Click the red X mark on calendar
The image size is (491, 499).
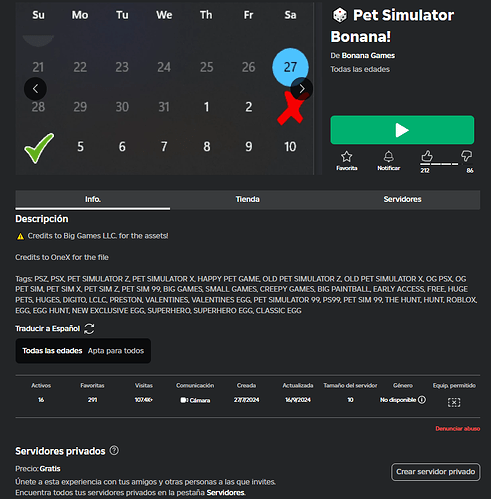coord(290,108)
